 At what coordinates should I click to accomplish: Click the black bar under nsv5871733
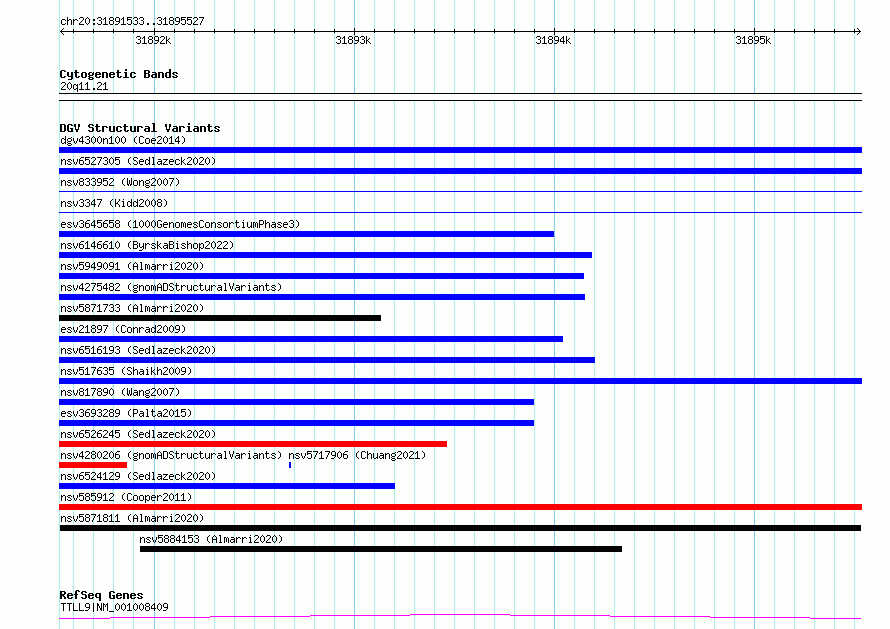point(220,318)
